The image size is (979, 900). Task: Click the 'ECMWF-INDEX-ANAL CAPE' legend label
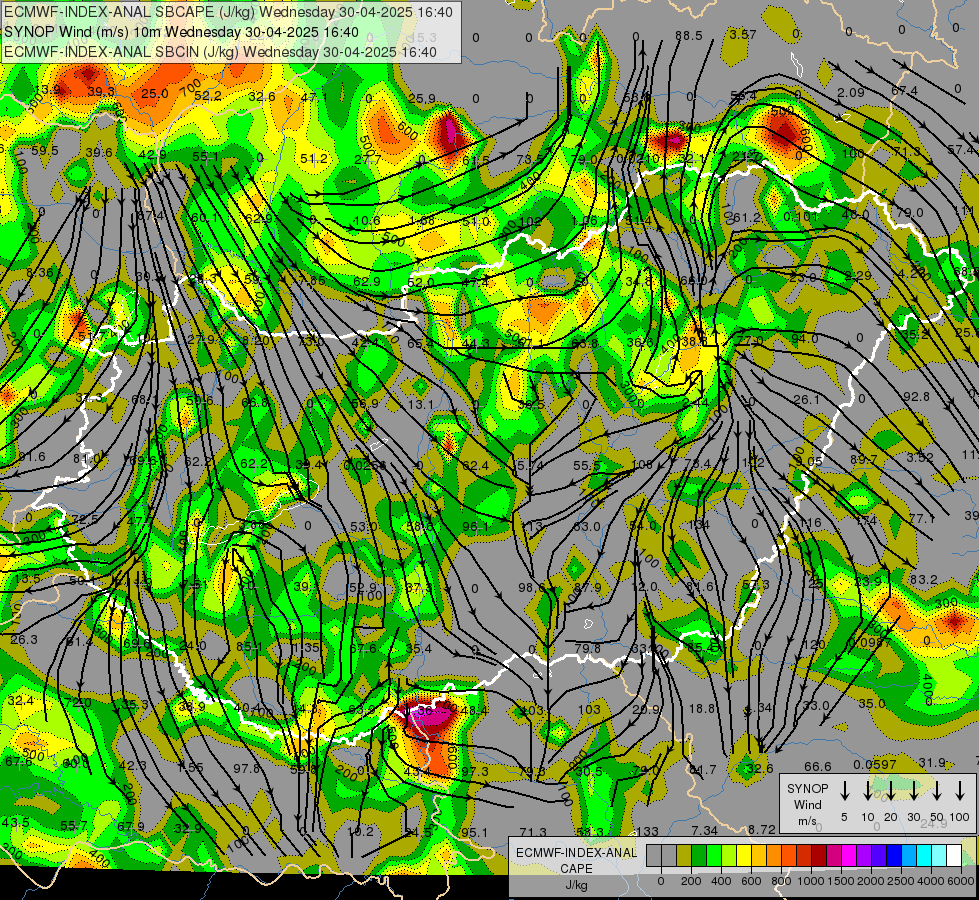[x=576, y=861]
